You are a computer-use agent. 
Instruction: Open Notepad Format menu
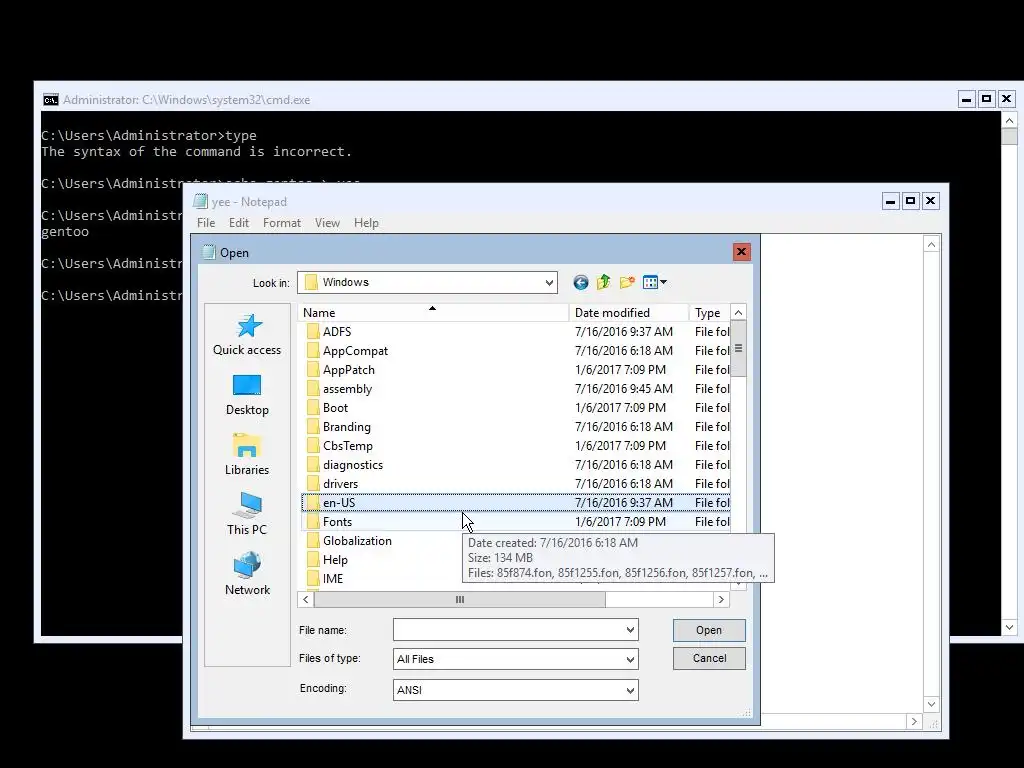[282, 223]
